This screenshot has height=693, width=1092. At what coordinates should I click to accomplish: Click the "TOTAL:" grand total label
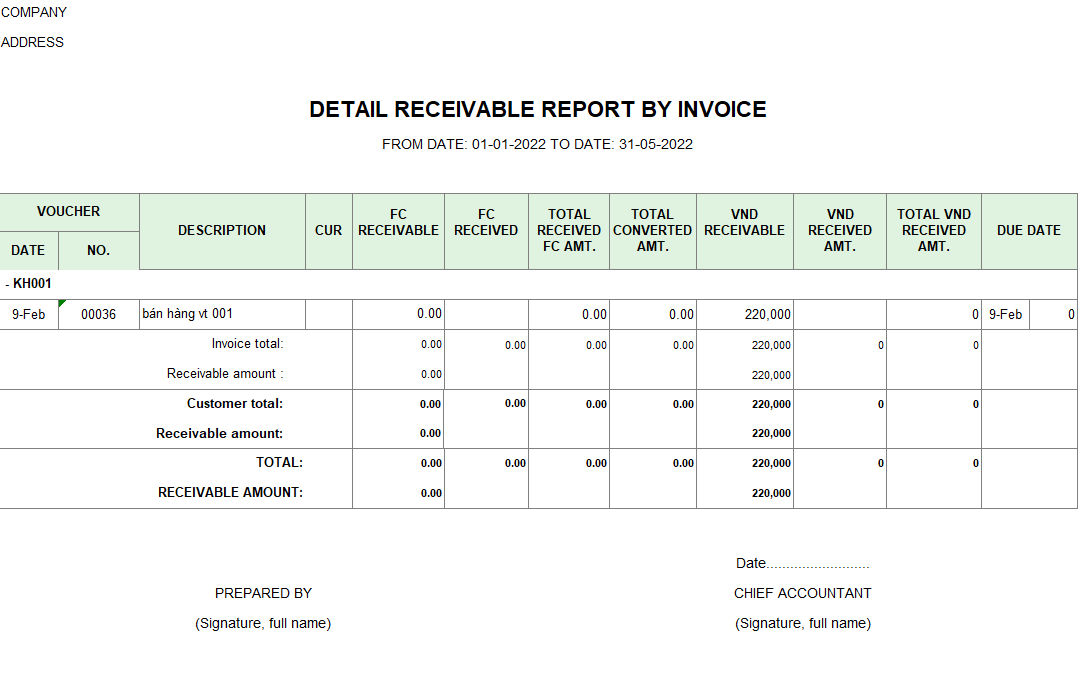click(x=279, y=463)
